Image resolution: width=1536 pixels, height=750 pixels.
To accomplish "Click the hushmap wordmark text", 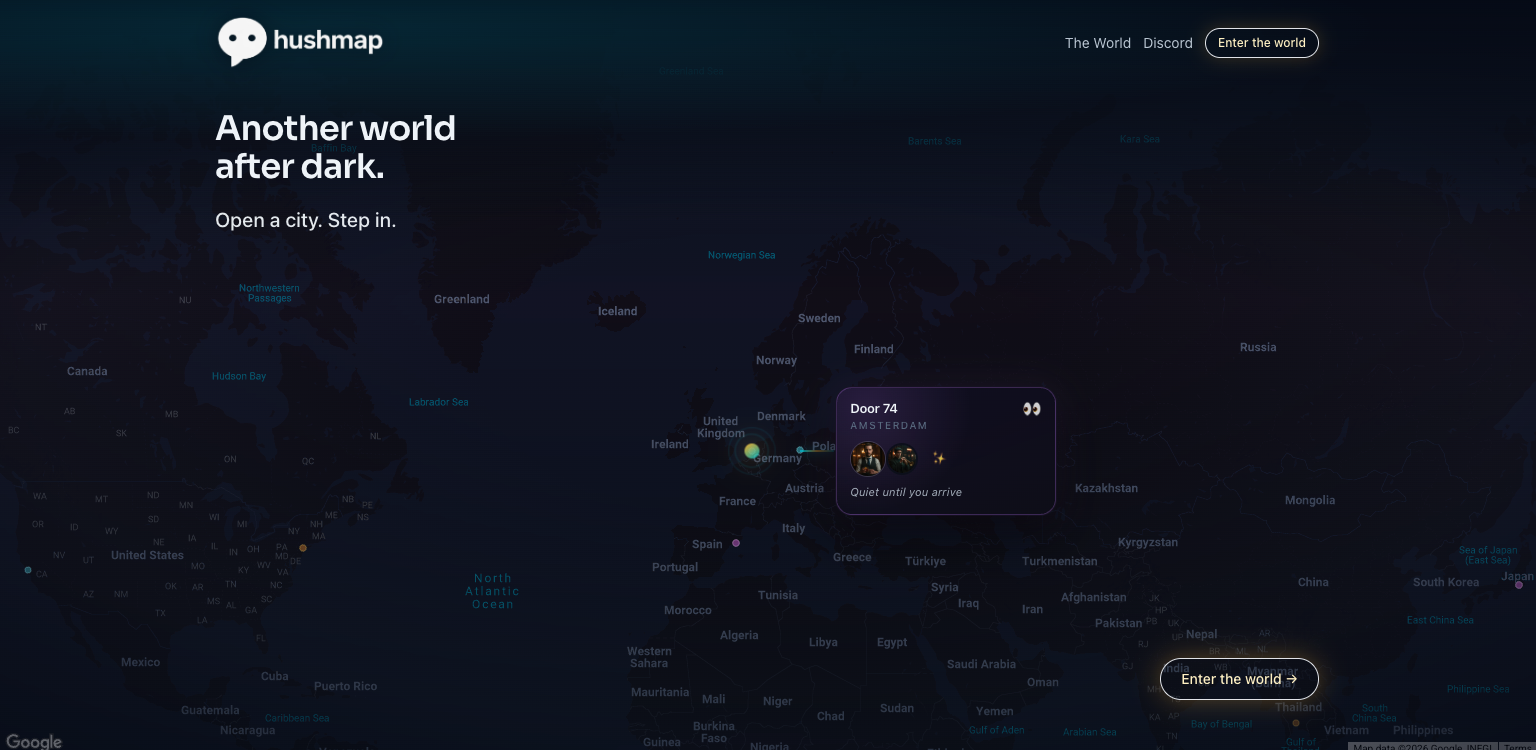I will [x=328, y=42].
